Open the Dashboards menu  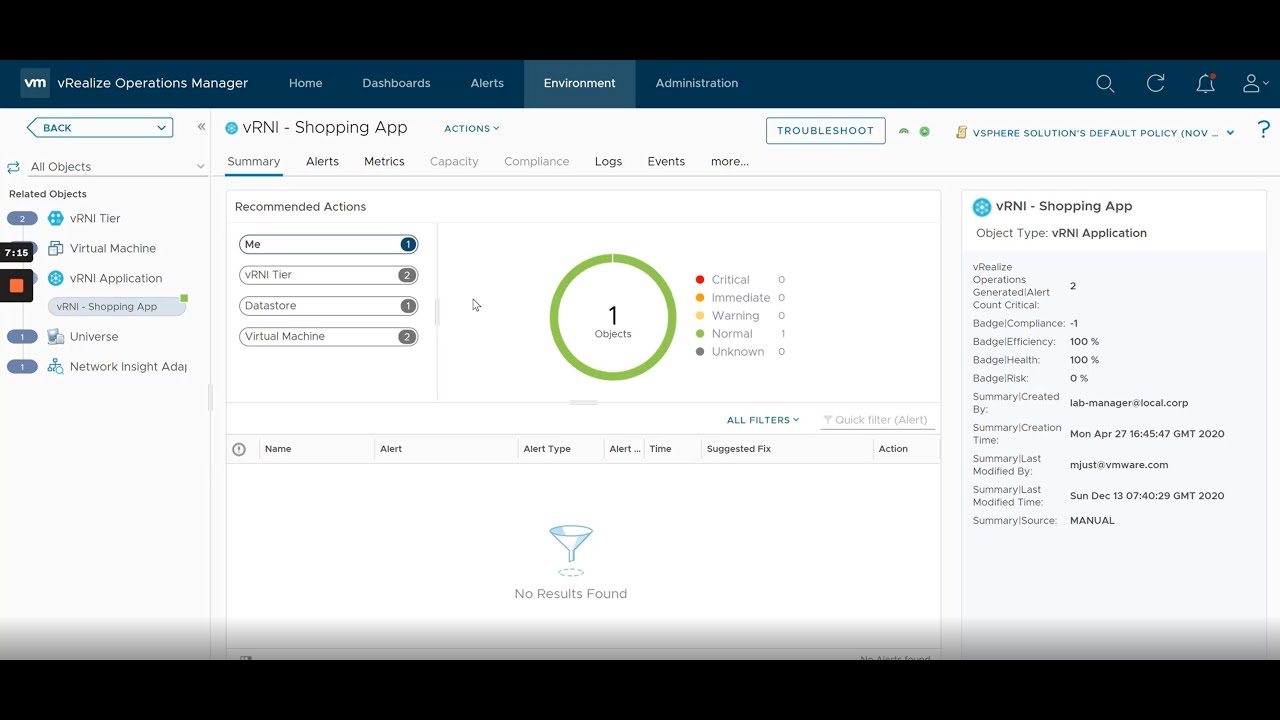point(396,83)
